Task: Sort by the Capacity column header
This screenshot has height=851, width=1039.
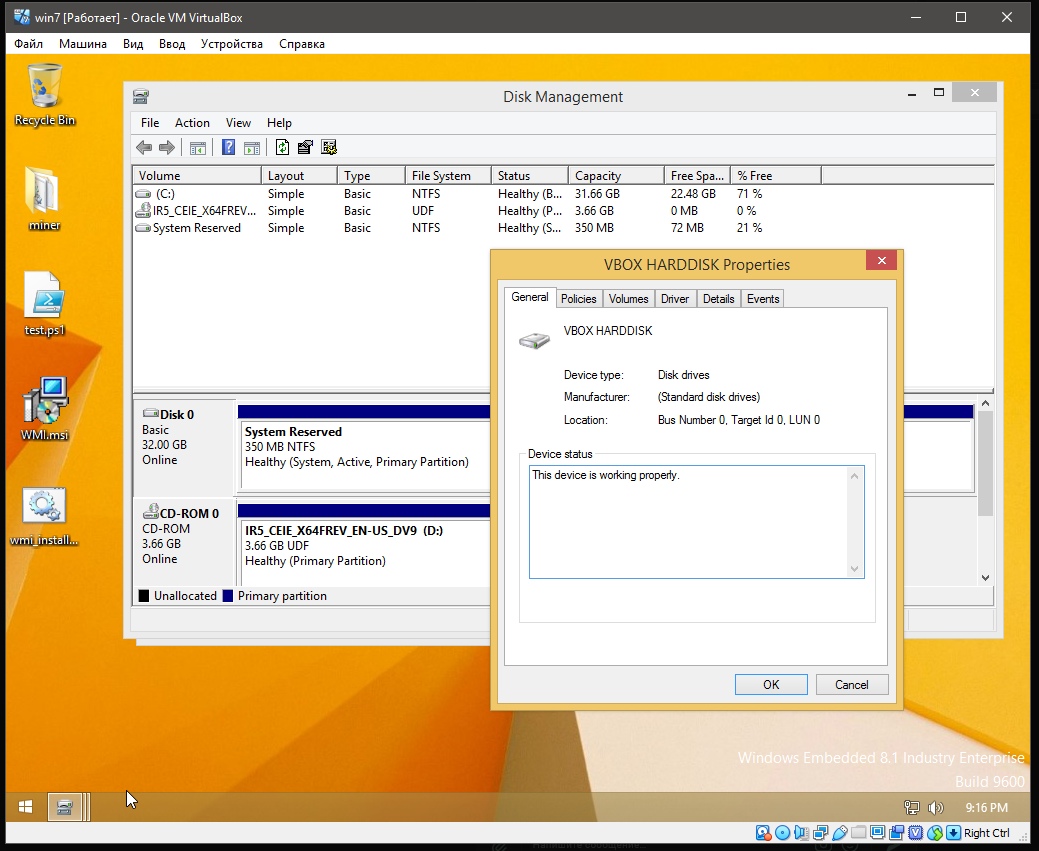Action: tap(616, 176)
